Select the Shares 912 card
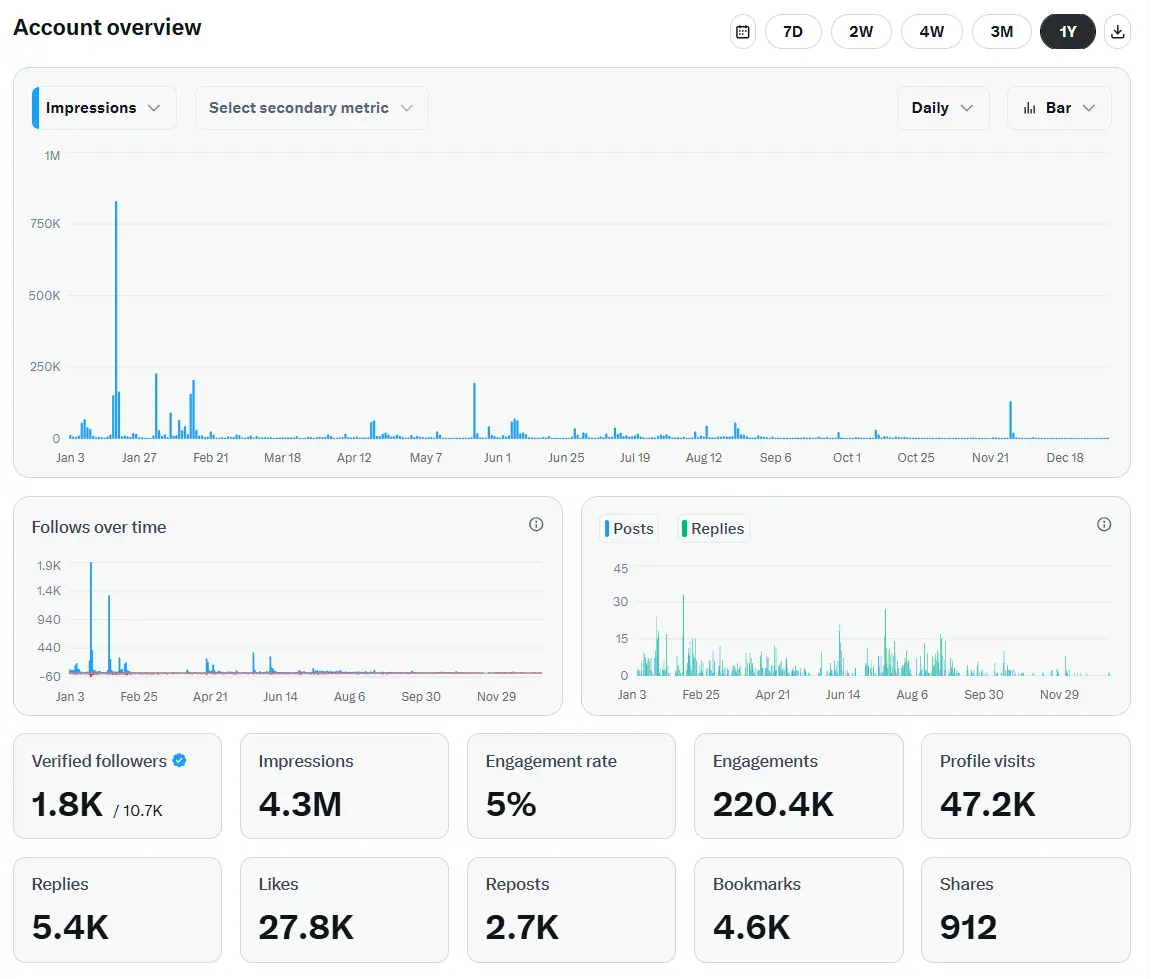 (x=1026, y=910)
